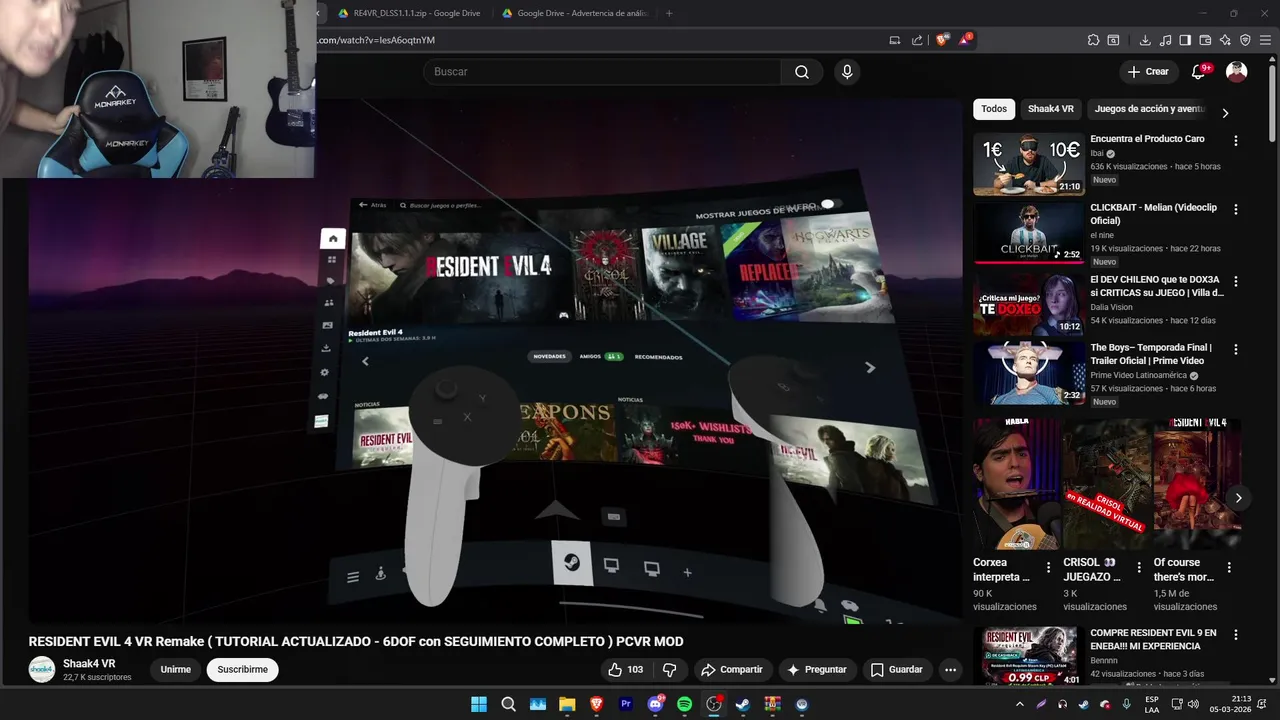Select the Todos filter chip
1280x720 pixels.
pos(994,109)
